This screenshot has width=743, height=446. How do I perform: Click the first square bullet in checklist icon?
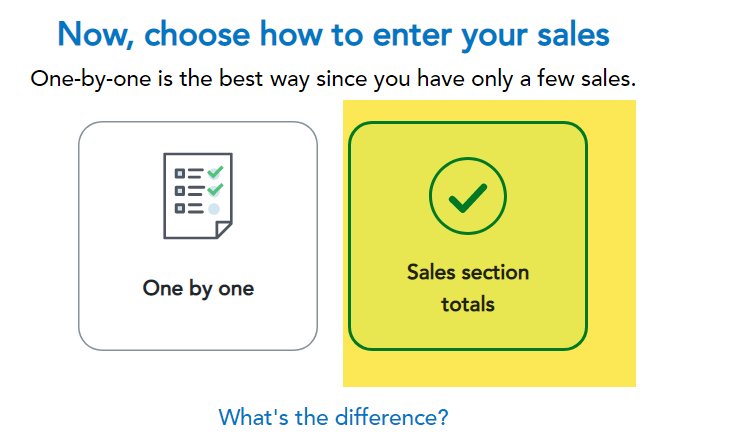pos(180,173)
